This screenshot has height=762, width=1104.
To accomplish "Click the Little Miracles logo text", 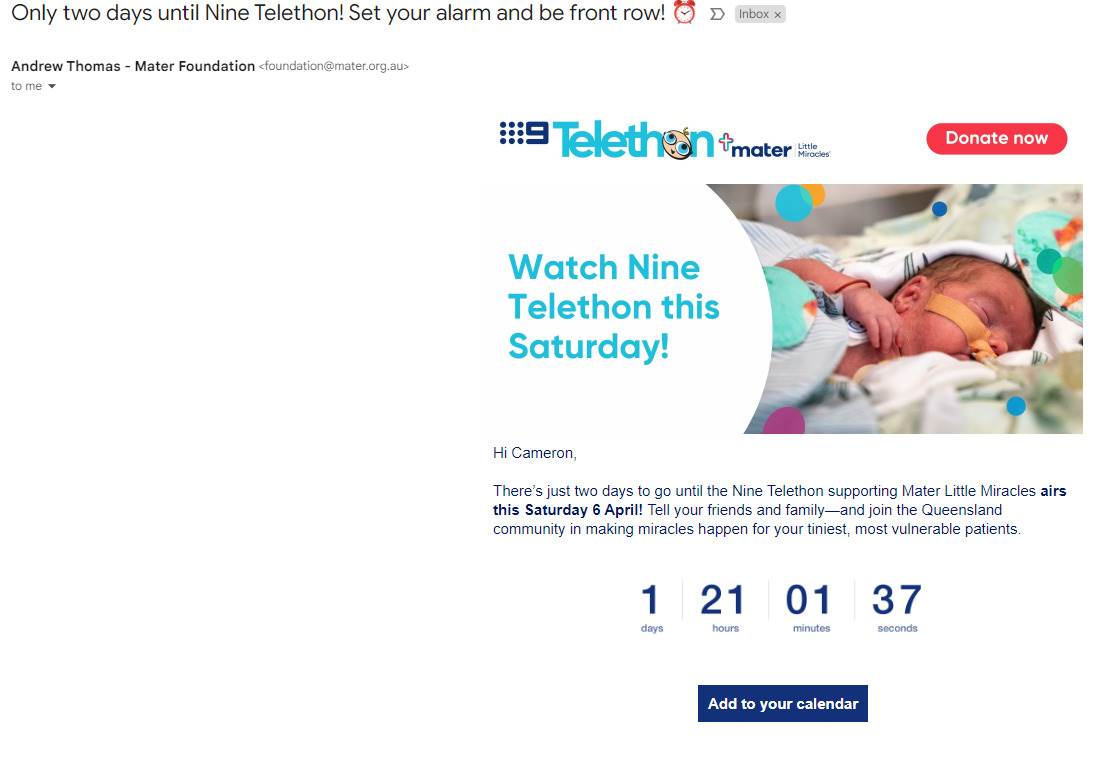I will click(x=813, y=150).
